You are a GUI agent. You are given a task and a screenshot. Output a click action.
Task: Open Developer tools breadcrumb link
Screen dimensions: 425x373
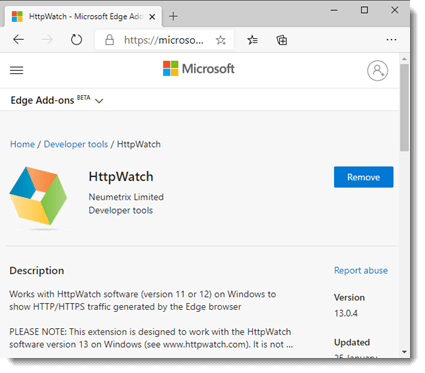point(76,144)
